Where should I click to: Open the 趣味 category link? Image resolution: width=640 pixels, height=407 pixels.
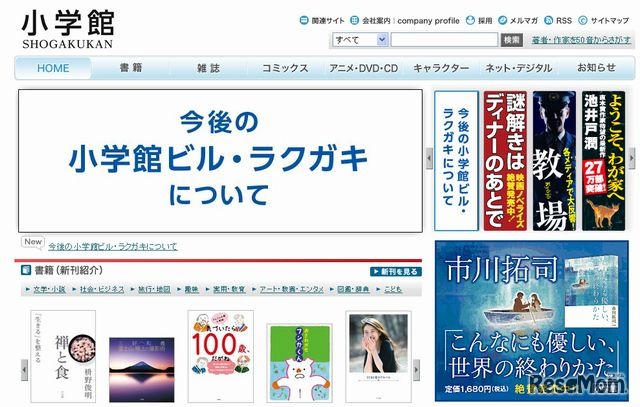[191, 289]
